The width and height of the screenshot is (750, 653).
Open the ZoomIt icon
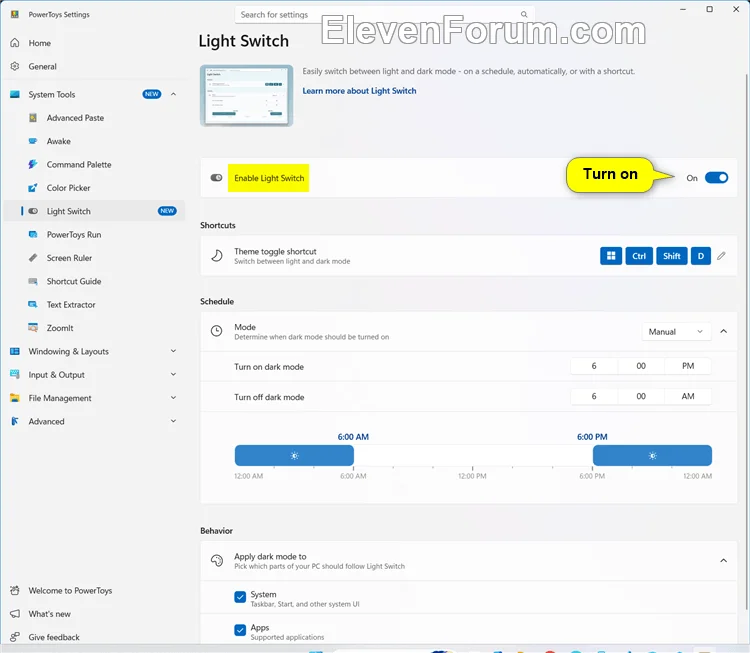[x=33, y=328]
